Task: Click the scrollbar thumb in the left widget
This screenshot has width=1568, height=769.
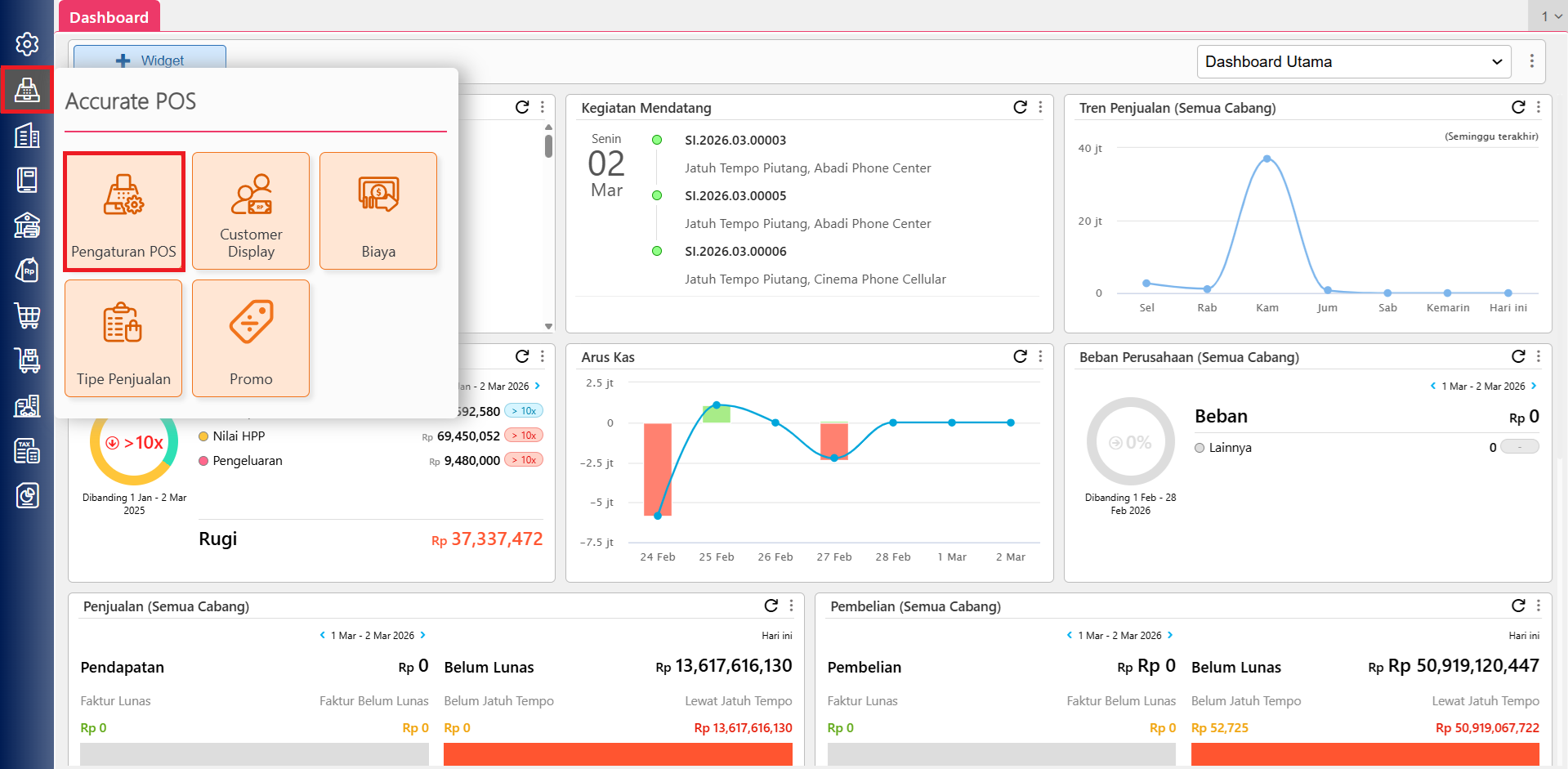Action: [x=548, y=145]
